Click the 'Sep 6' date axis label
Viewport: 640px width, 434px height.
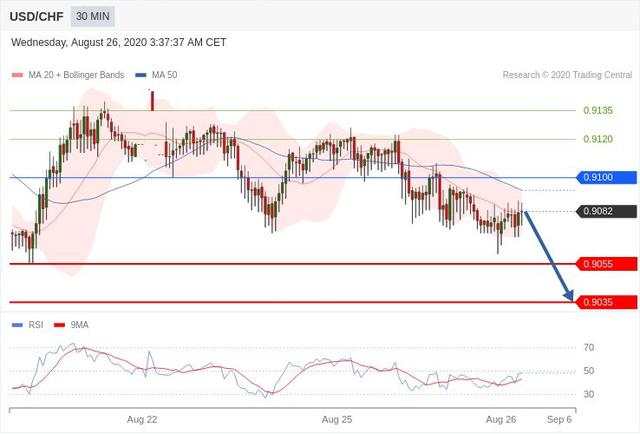[x=559, y=419]
